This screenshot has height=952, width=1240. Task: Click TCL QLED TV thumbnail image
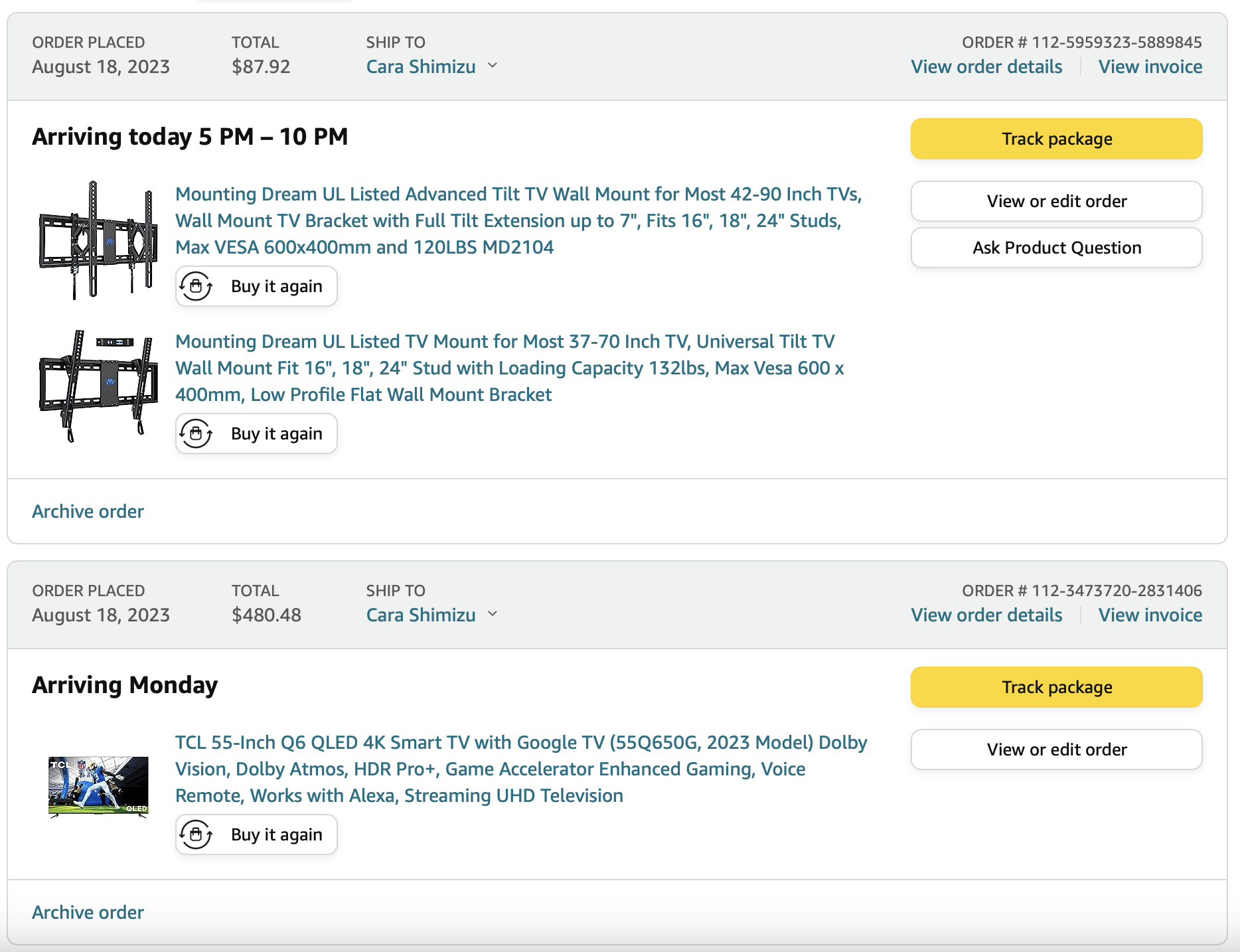click(x=98, y=787)
